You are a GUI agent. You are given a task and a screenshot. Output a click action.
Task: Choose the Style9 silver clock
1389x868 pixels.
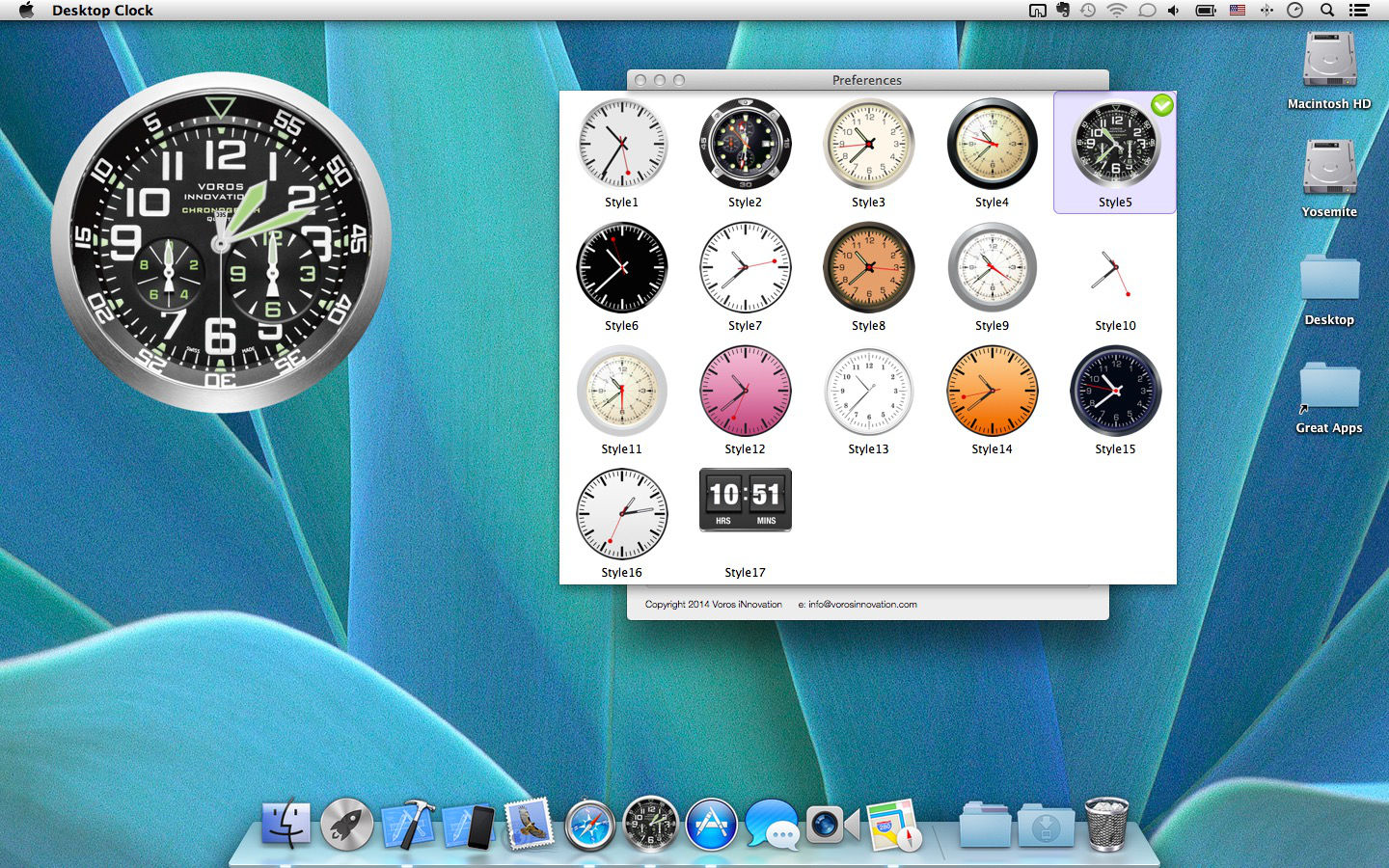coord(992,267)
